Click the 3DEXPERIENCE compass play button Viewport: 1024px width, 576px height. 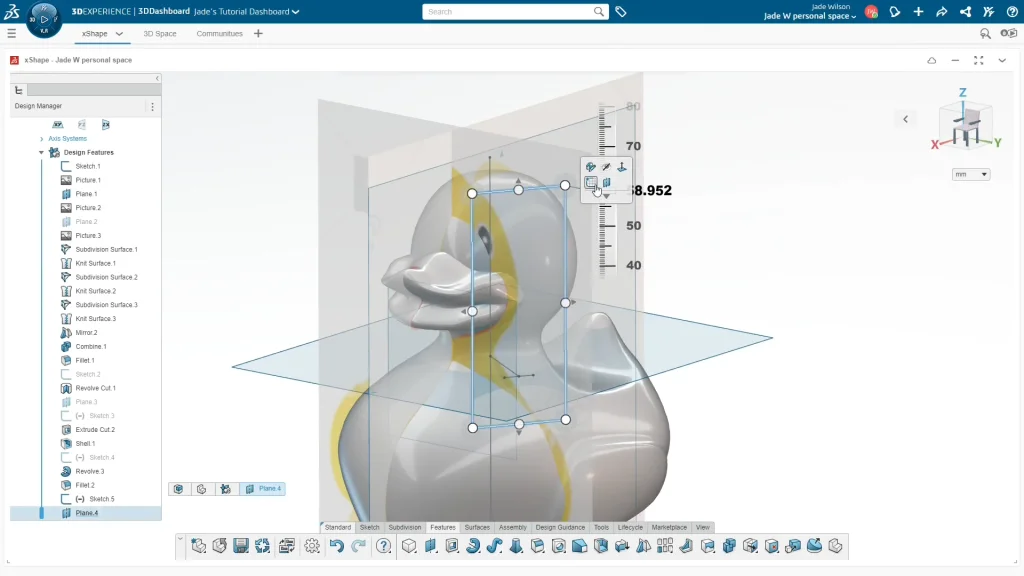pyautogui.click(x=44, y=19)
